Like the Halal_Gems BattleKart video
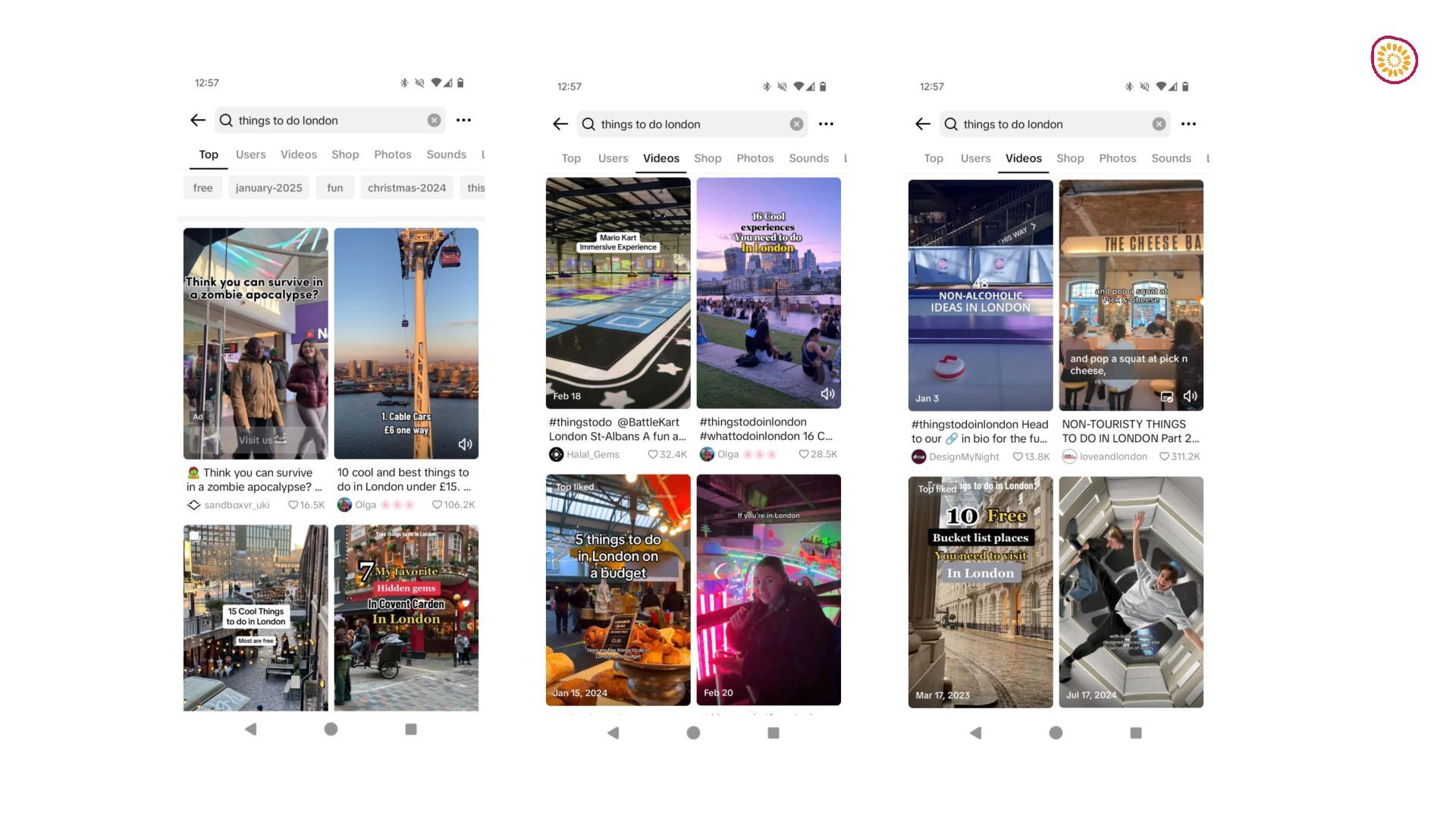Screen dimensions: 1456x819 (652, 454)
